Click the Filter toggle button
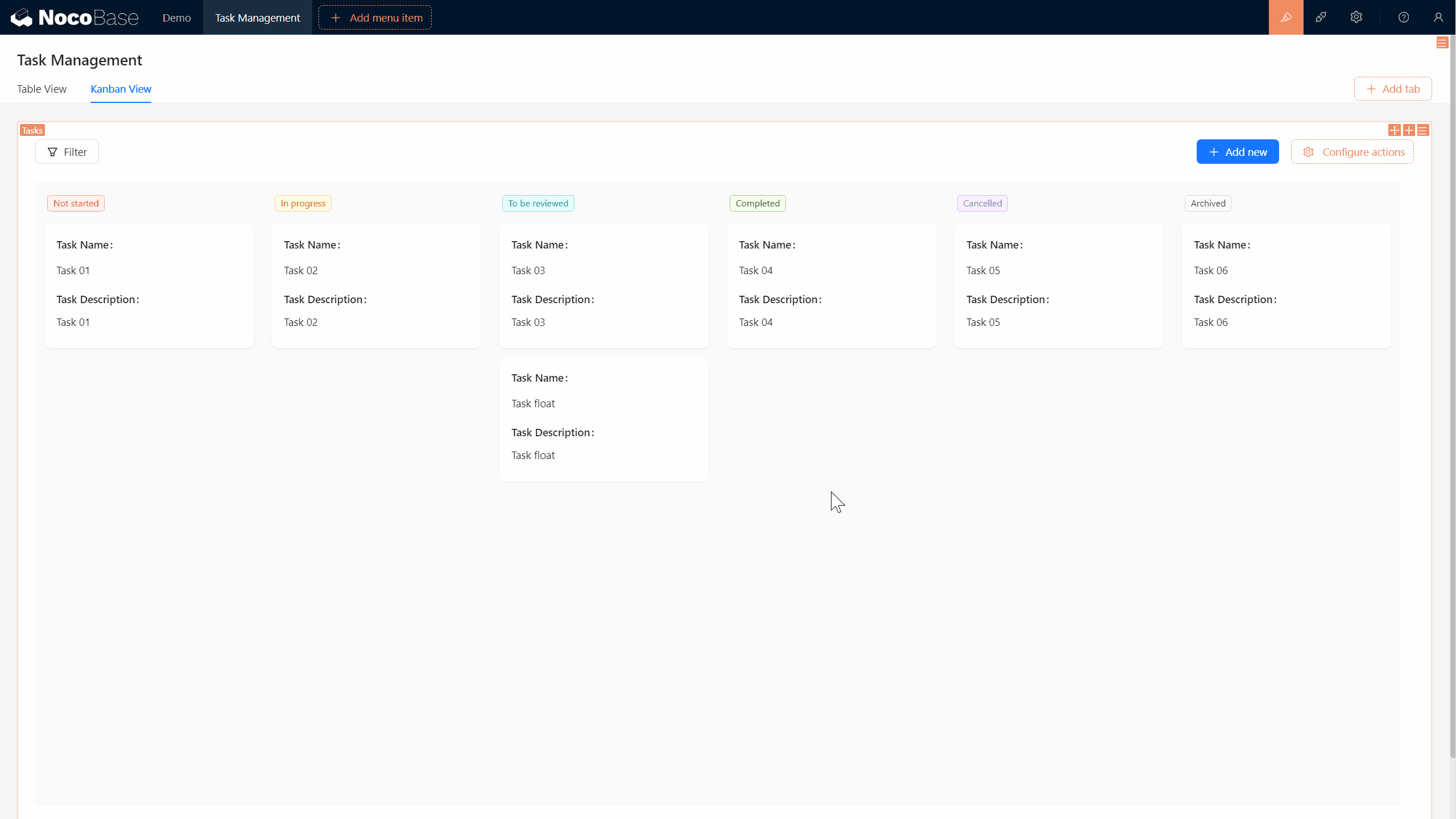This screenshot has width=1456, height=819. (x=67, y=151)
